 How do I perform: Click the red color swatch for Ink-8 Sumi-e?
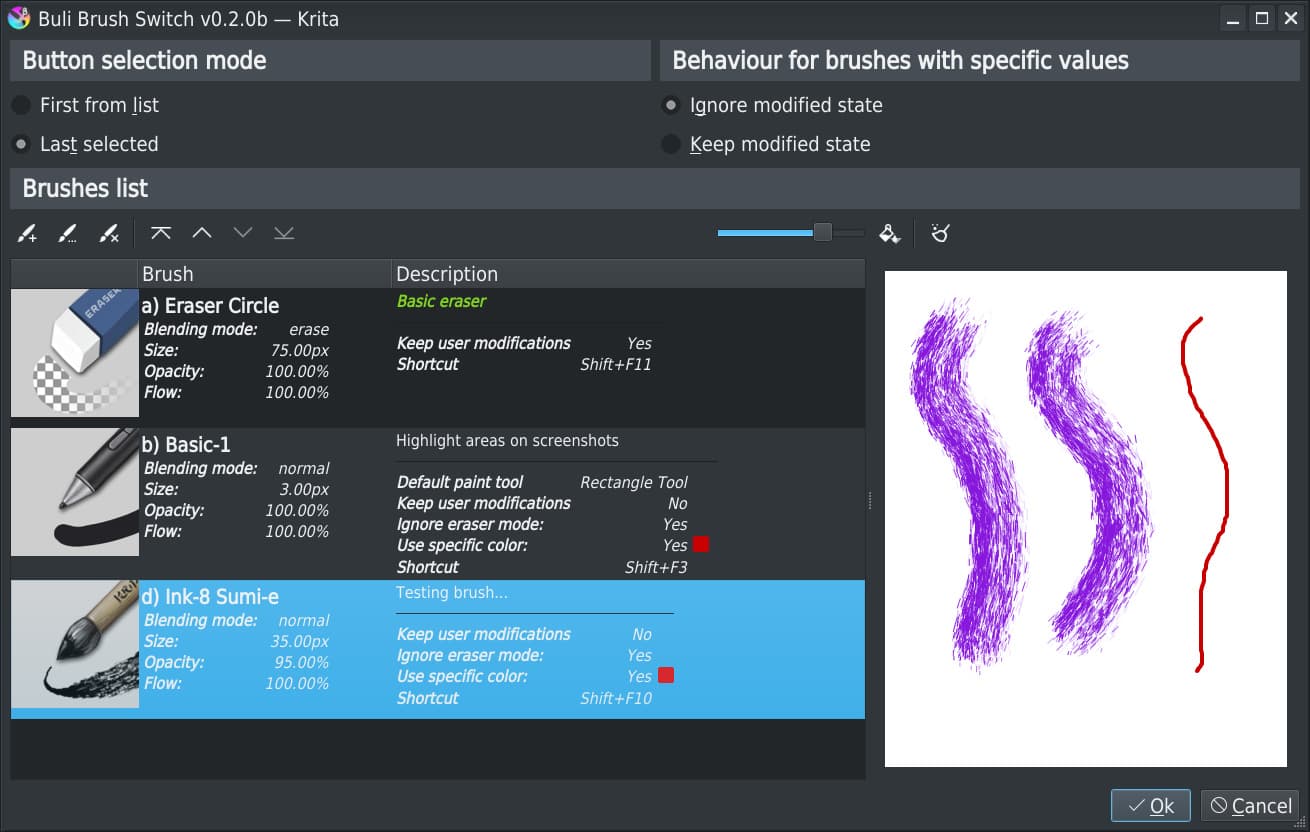tap(666, 675)
